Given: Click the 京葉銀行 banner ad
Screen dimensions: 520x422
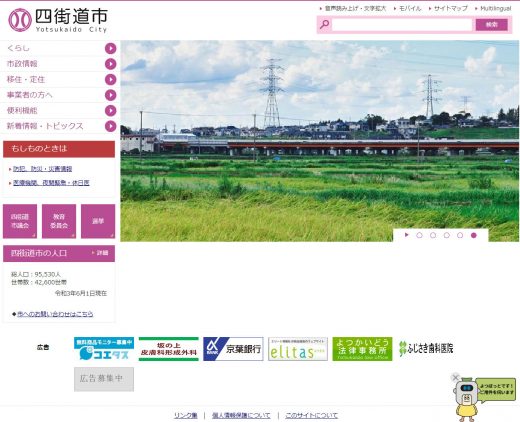Looking at the screenshot, I should tap(233, 349).
